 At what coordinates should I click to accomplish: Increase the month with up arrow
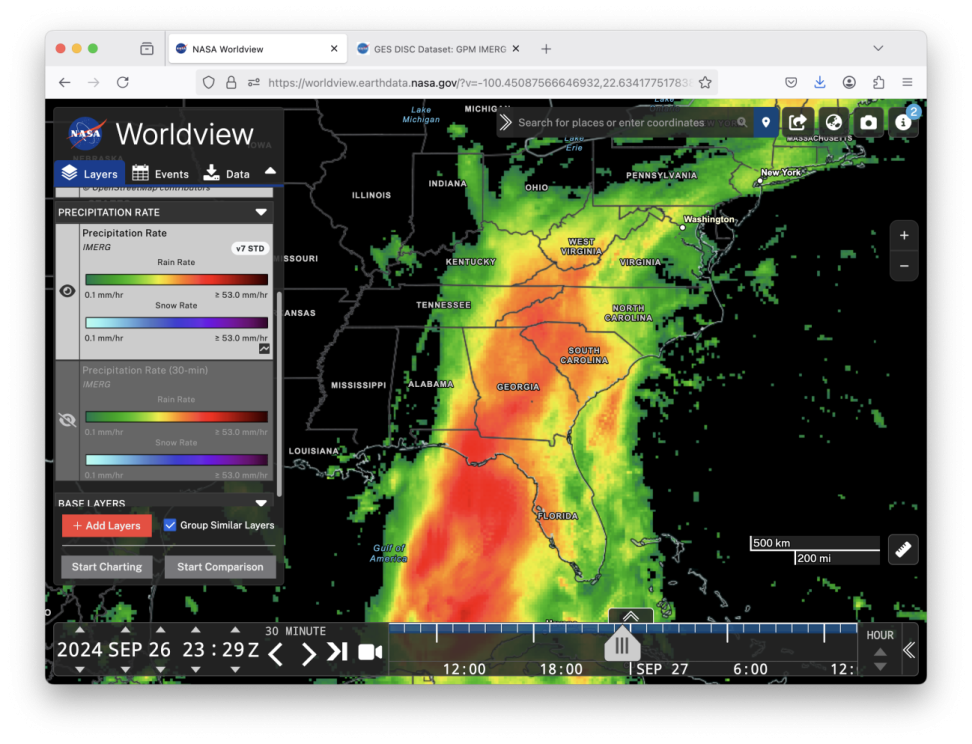point(125,630)
